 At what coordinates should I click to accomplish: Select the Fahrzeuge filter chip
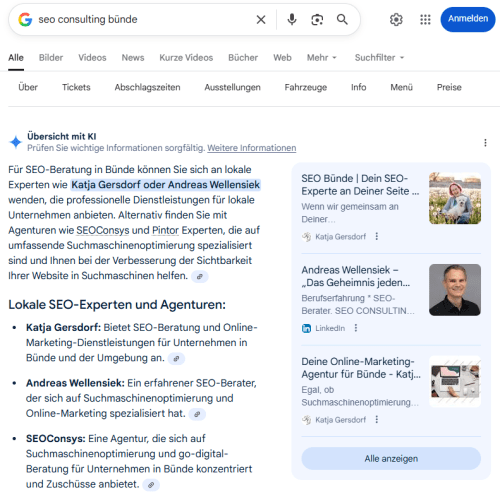pyautogui.click(x=306, y=87)
